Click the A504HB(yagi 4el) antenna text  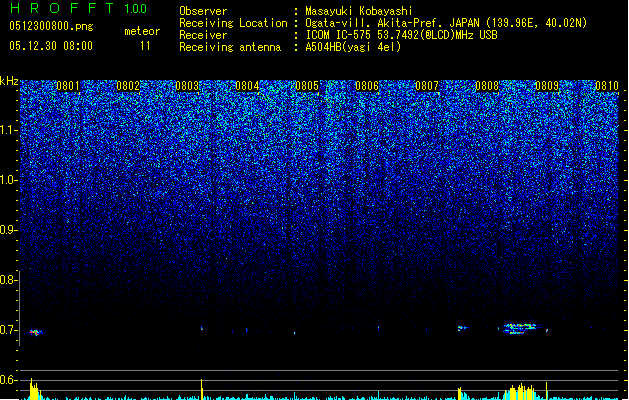(353, 47)
